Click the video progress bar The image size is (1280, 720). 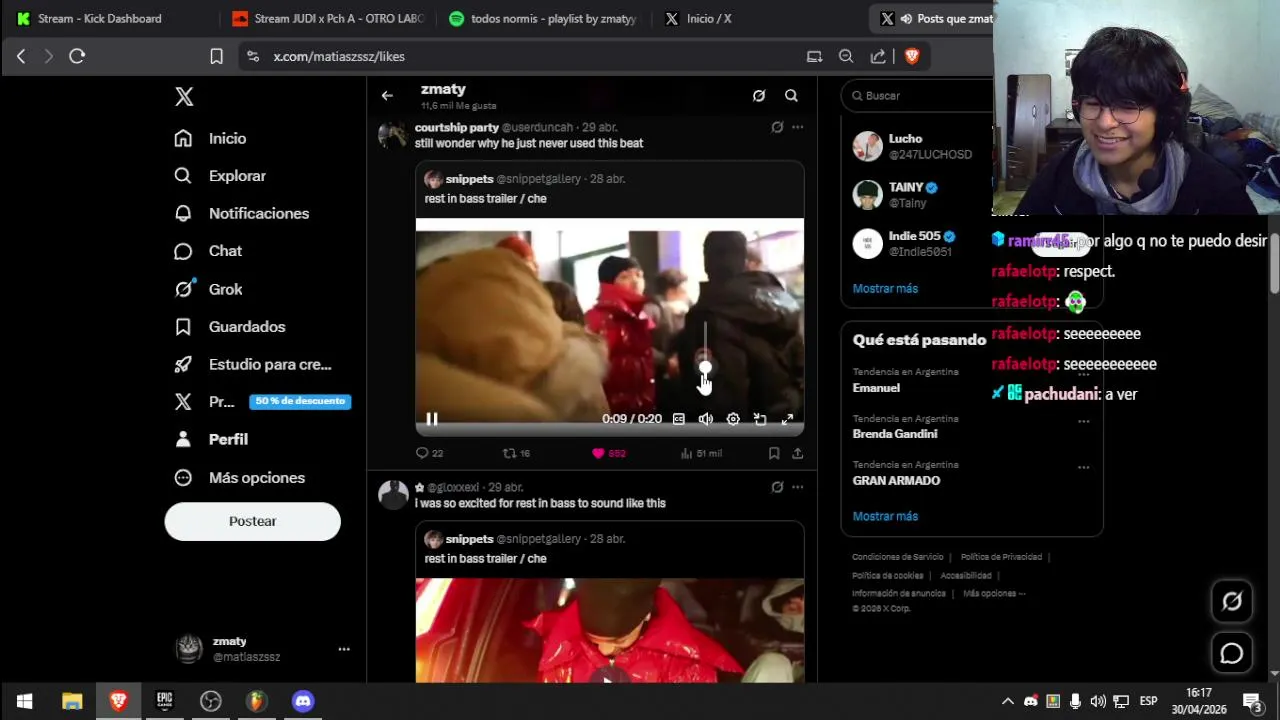coord(610,432)
